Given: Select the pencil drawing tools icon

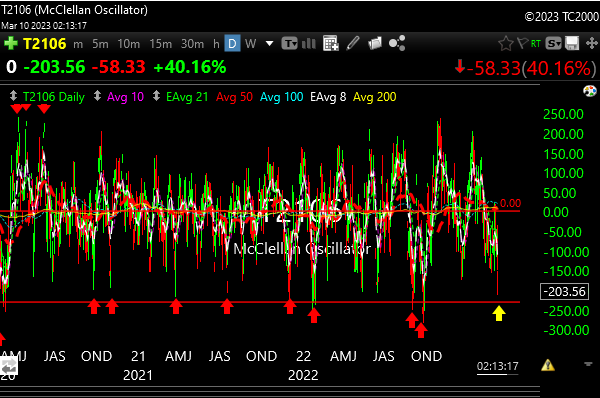Looking at the screenshot, I should click(353, 43).
